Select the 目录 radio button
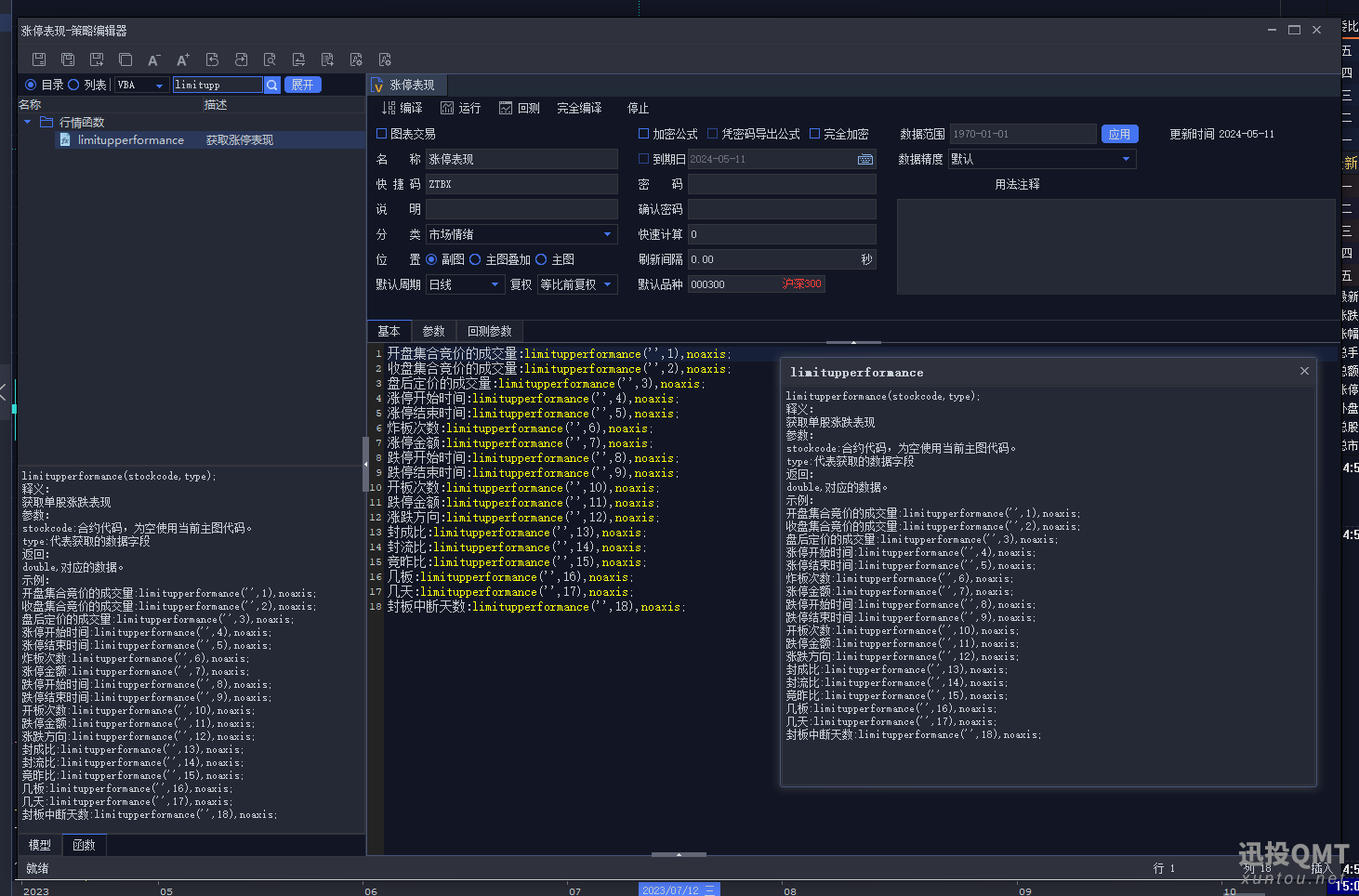This screenshot has height=896, width=1359. (x=31, y=85)
